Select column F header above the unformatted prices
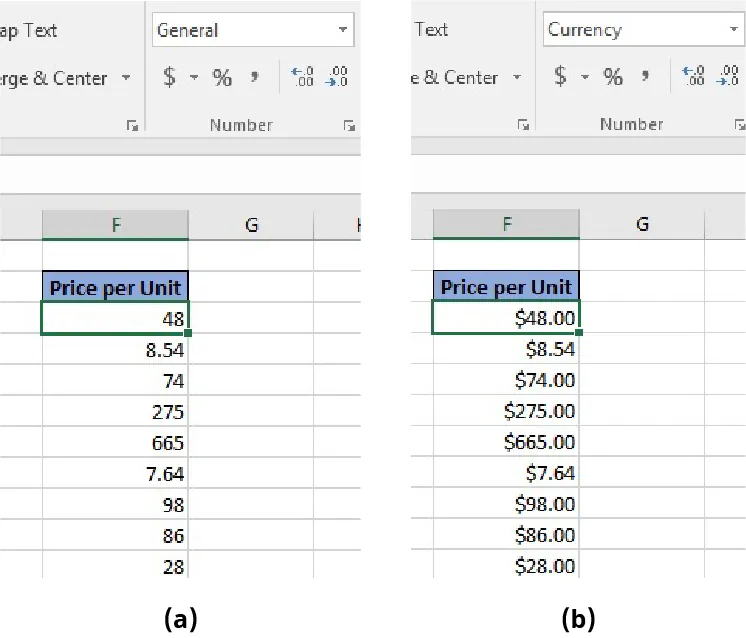 [x=115, y=225]
